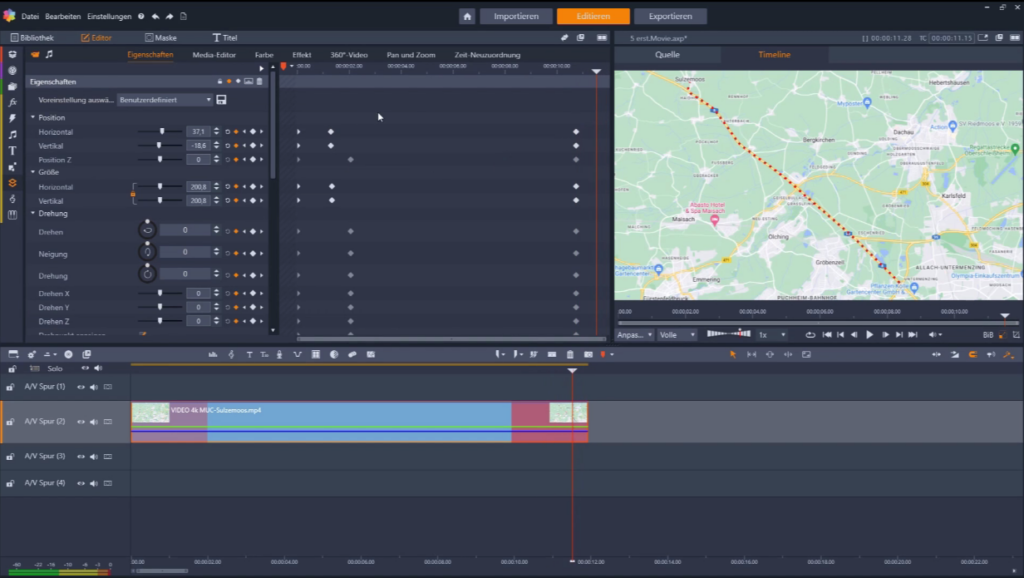The image size is (1024, 578).
Task: Toggle lock on A/V Spur (4)
Action: (11, 484)
